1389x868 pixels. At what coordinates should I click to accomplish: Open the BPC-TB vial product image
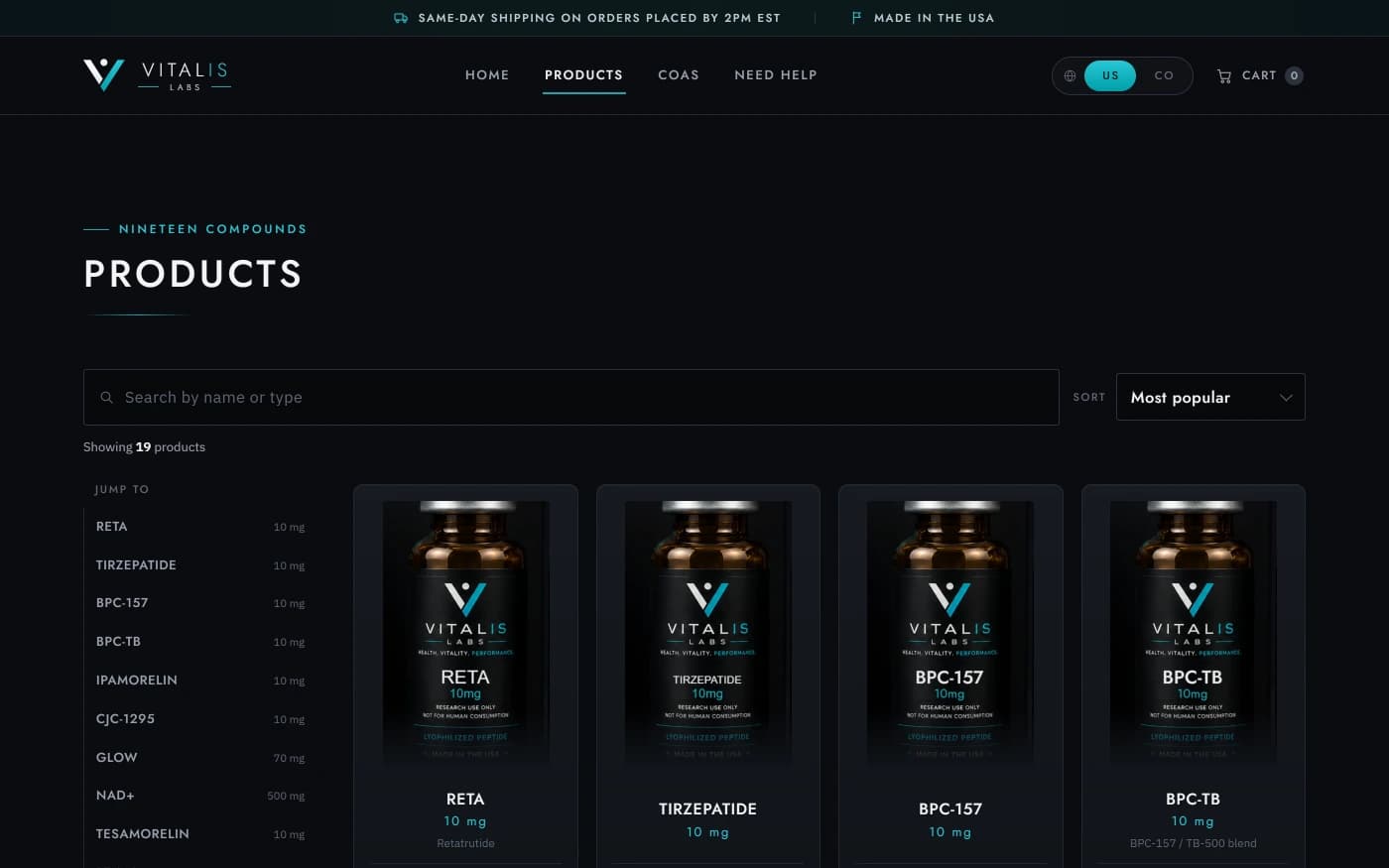tap(1194, 632)
